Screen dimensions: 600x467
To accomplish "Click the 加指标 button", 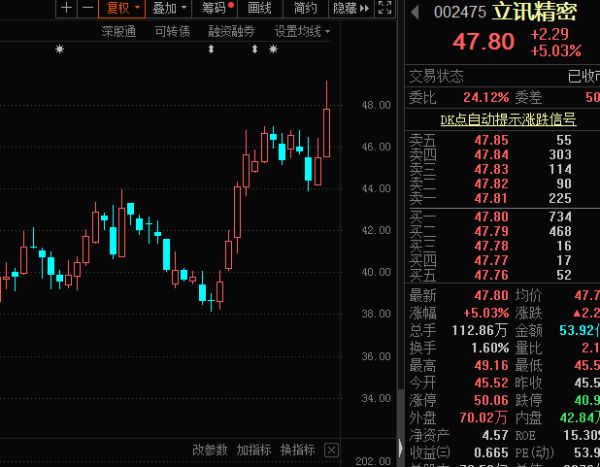I will 254,450.
